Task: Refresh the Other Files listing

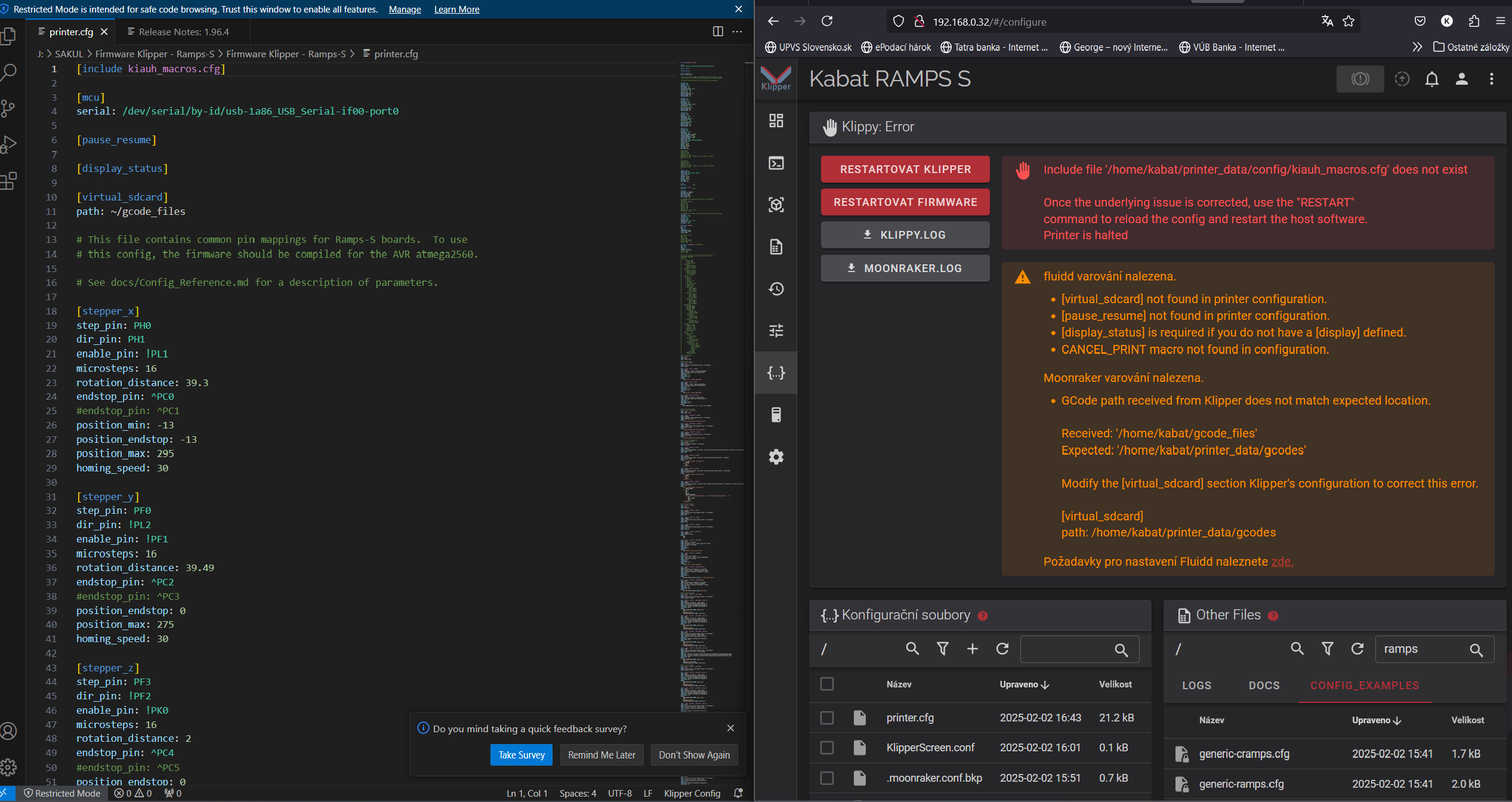Action: coord(1357,649)
